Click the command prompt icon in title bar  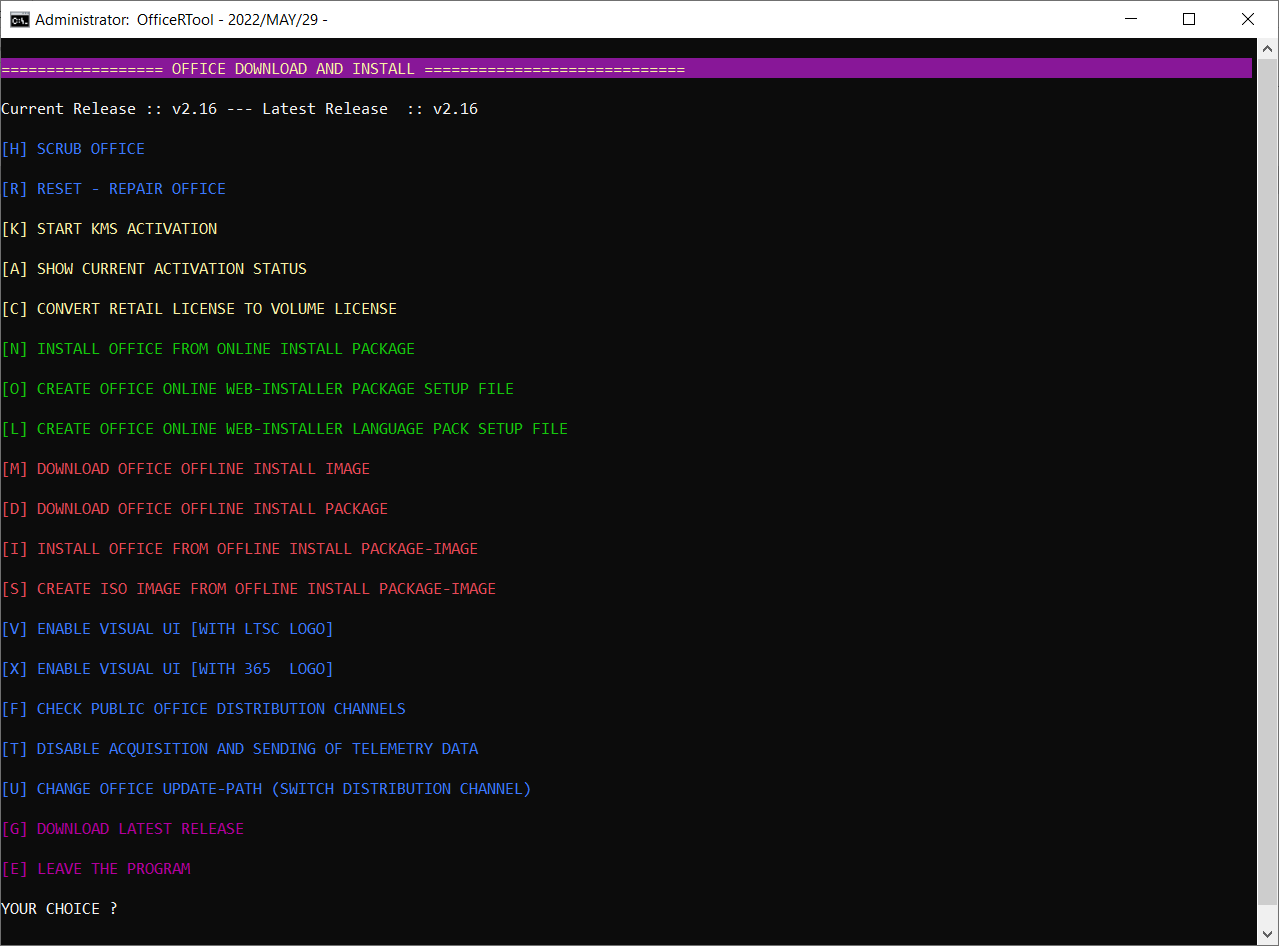pos(19,19)
